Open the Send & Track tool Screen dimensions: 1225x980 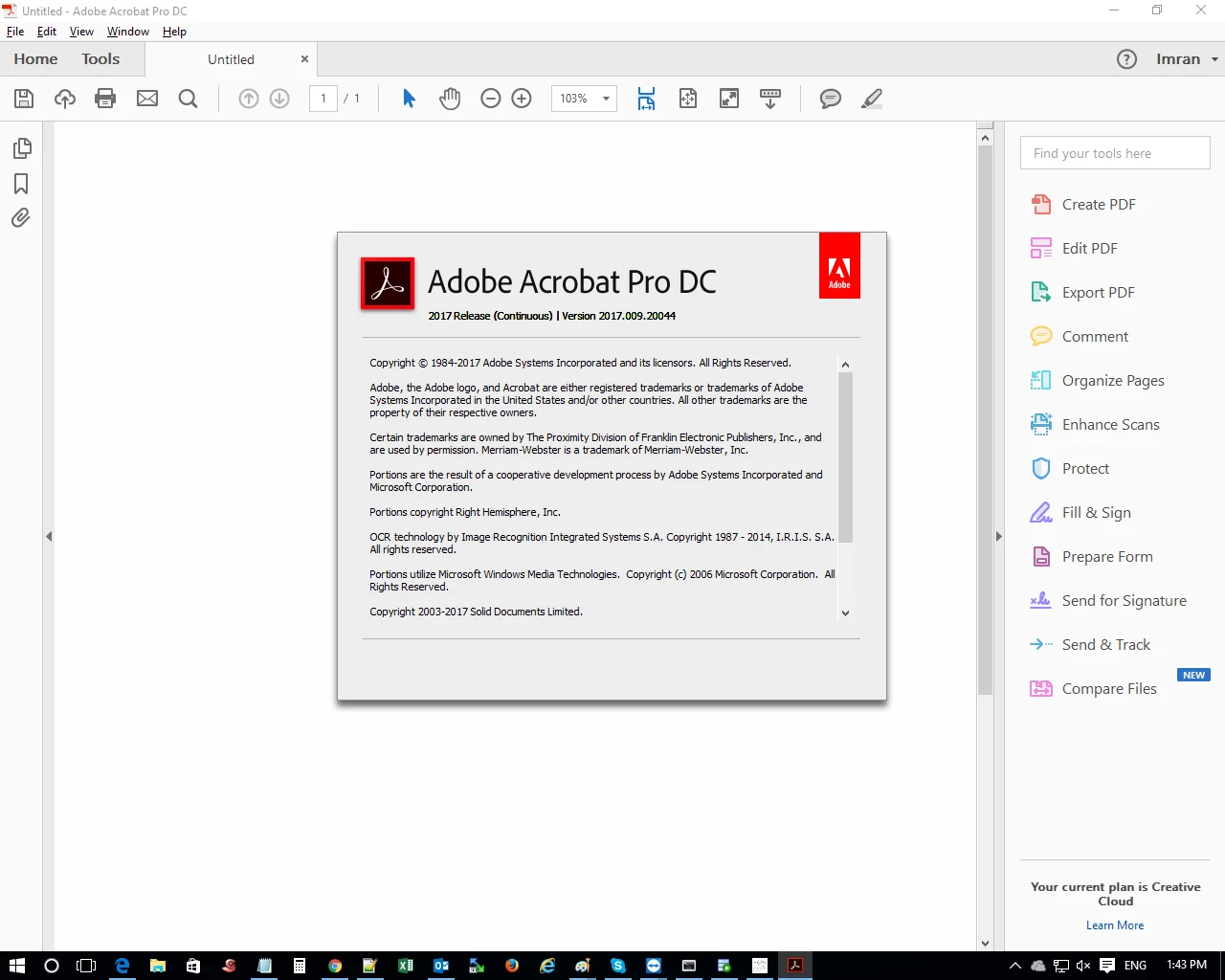coord(1090,645)
